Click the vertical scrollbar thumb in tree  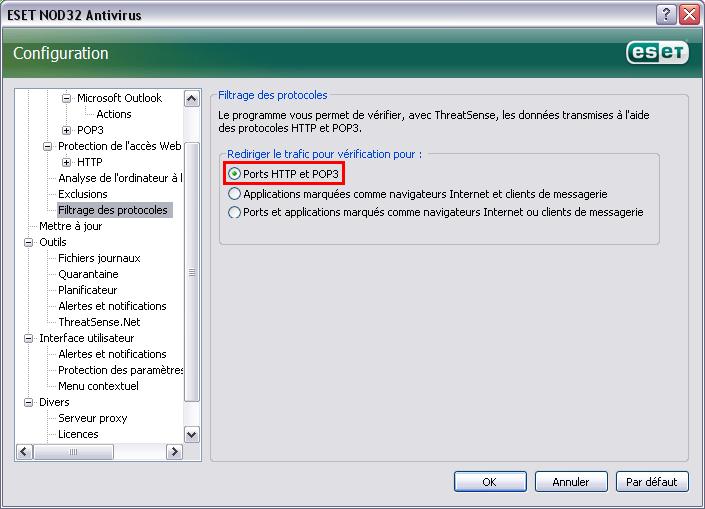(x=192, y=272)
